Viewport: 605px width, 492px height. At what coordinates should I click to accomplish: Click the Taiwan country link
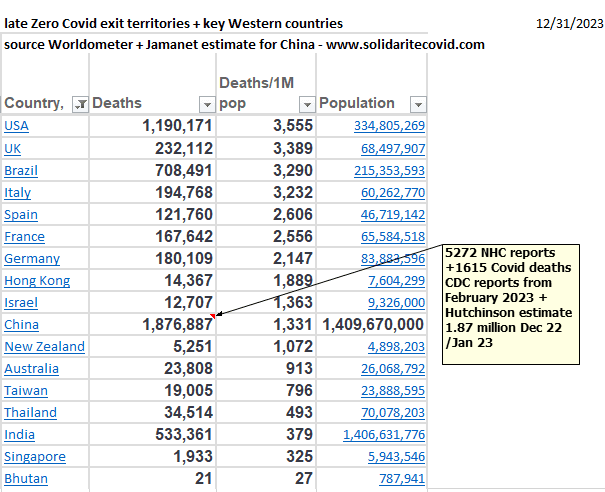26,390
